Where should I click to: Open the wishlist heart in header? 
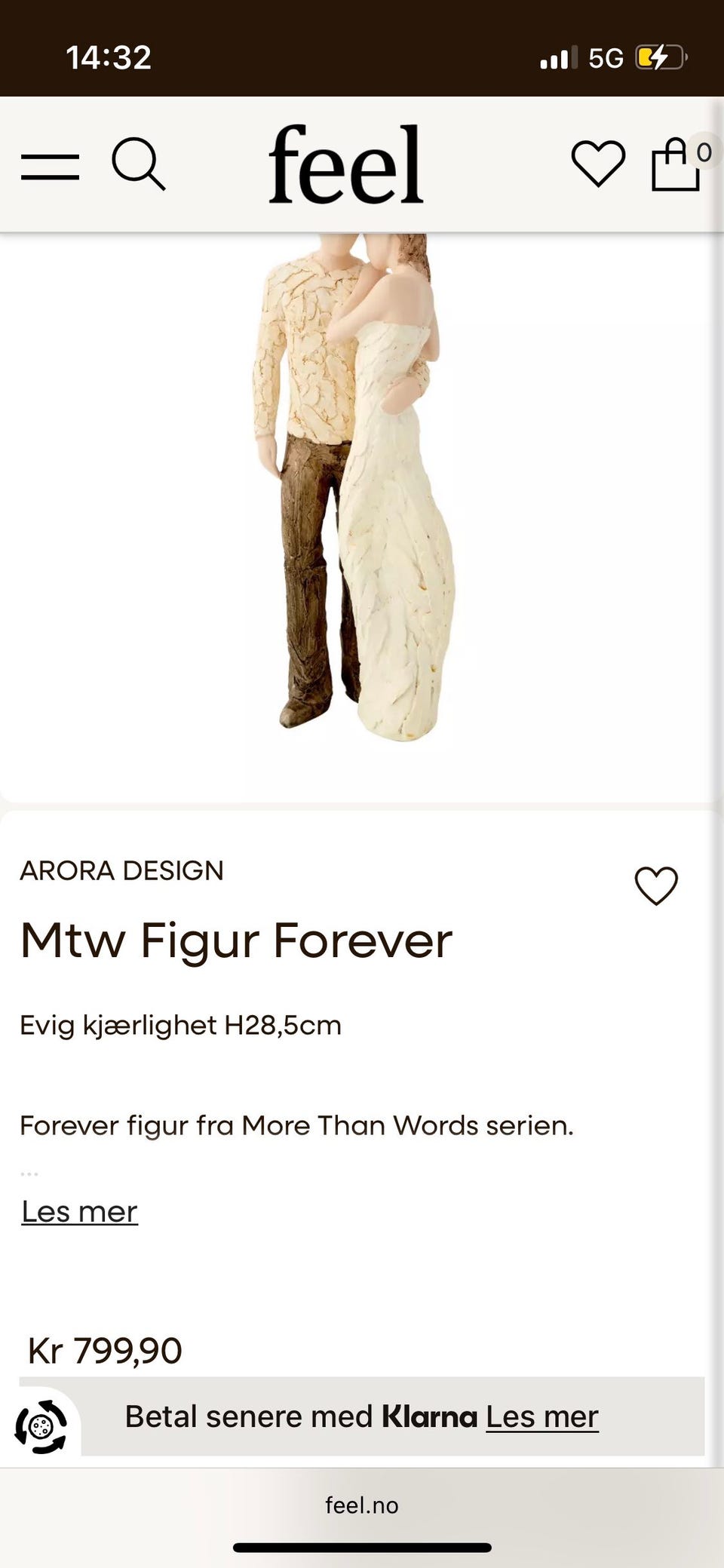point(598,164)
